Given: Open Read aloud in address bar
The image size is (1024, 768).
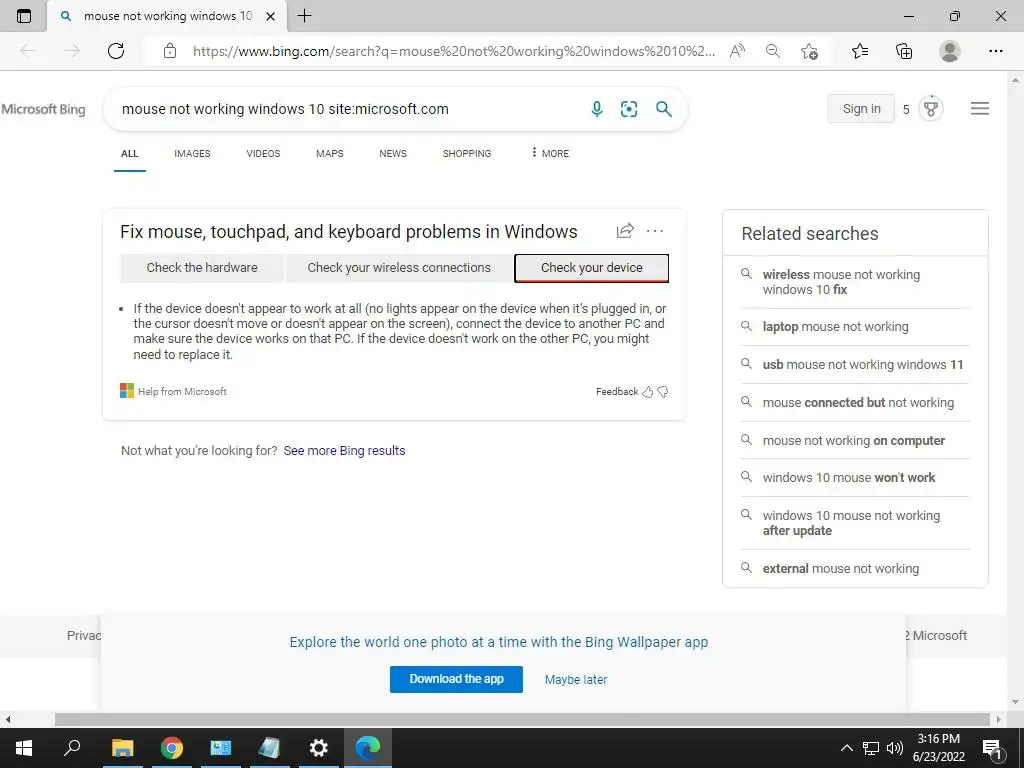Looking at the screenshot, I should click(737, 51).
